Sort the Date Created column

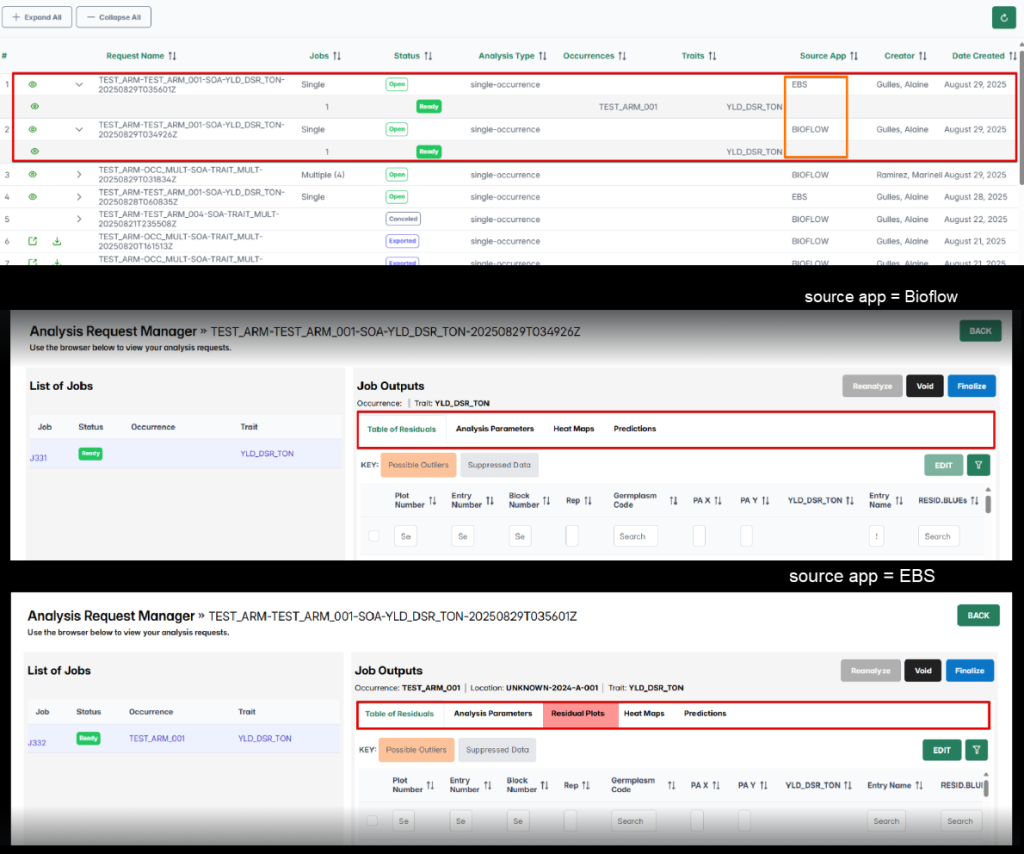(x=1012, y=56)
